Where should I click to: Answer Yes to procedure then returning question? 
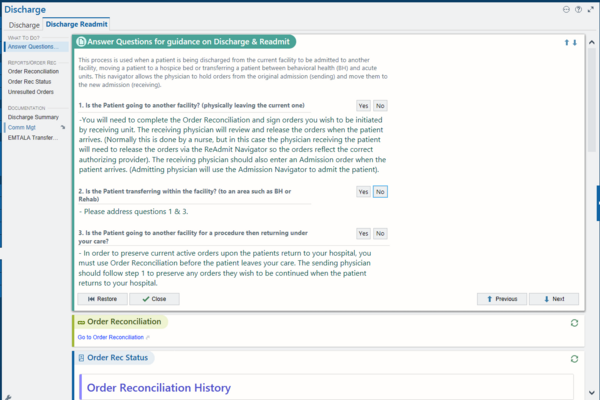click(x=363, y=233)
